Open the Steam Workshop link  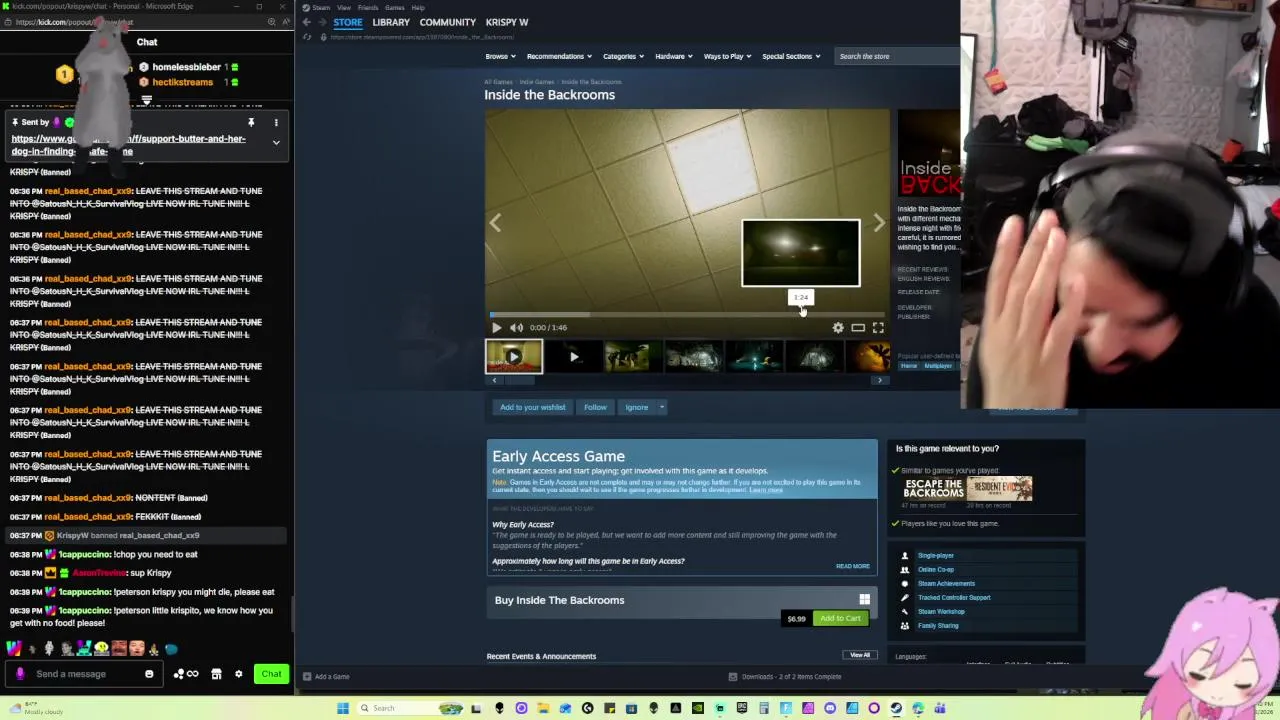tap(941, 611)
